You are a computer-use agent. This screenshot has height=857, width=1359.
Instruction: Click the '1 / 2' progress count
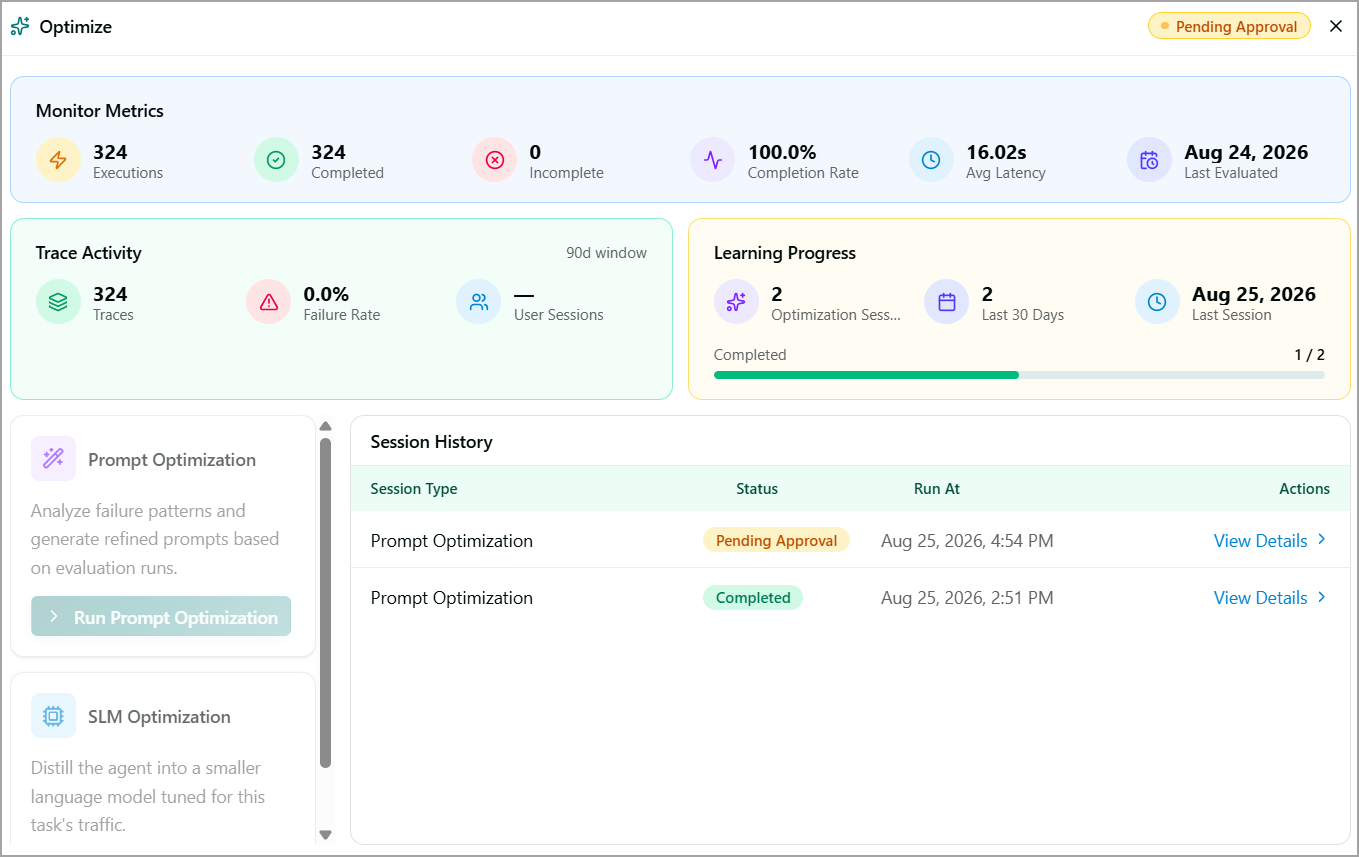point(1309,355)
